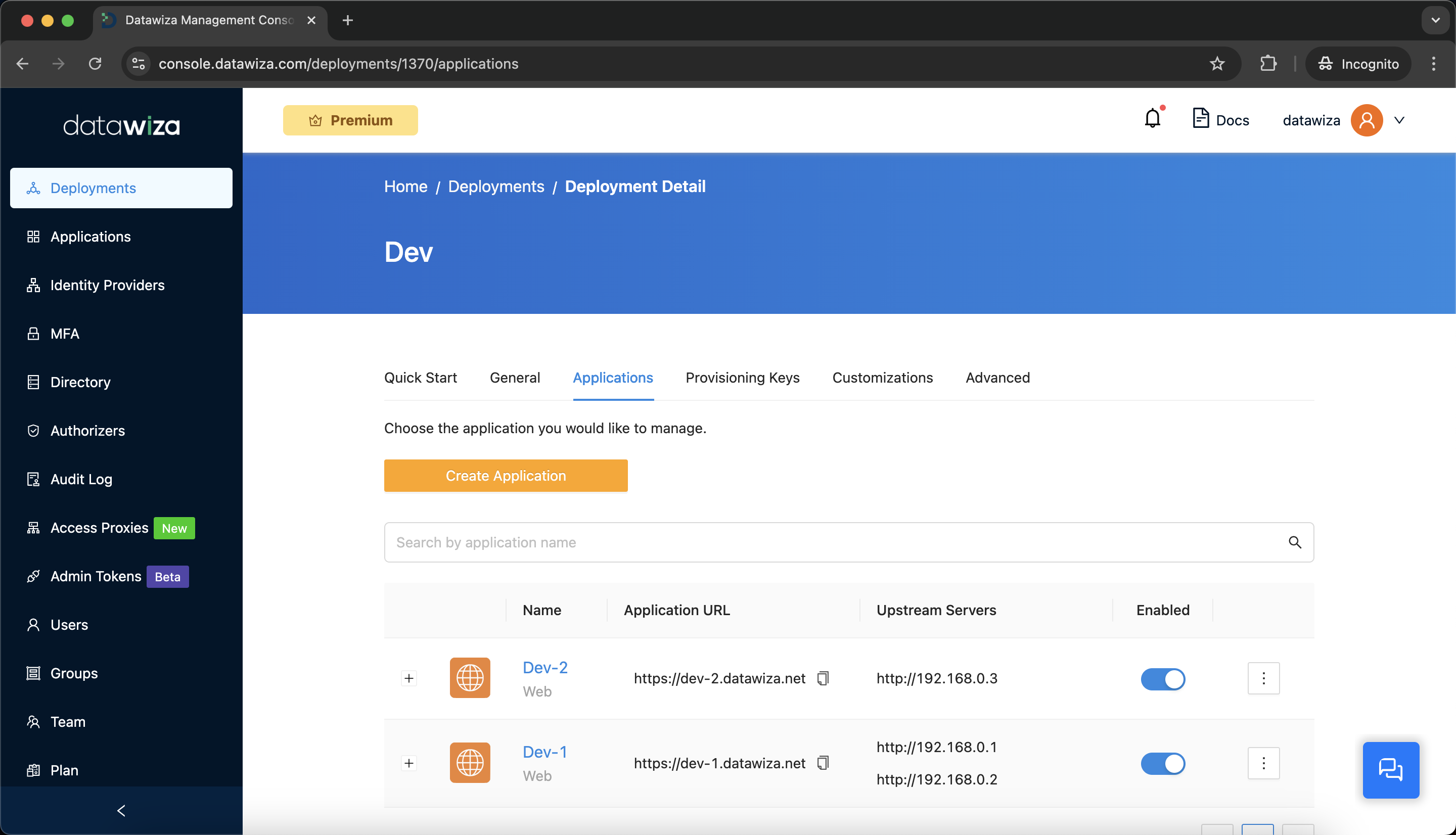View site information in address bar
This screenshot has width=1456, height=835.
[138, 64]
